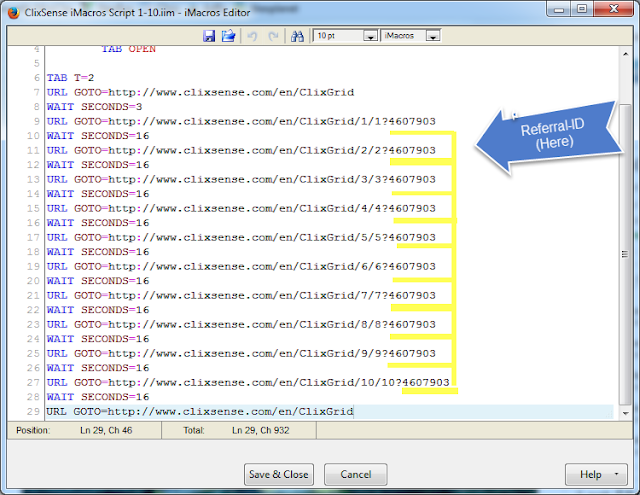Click the Undo arrow icon
Viewport: 640px width, 495px height.
coord(252,36)
